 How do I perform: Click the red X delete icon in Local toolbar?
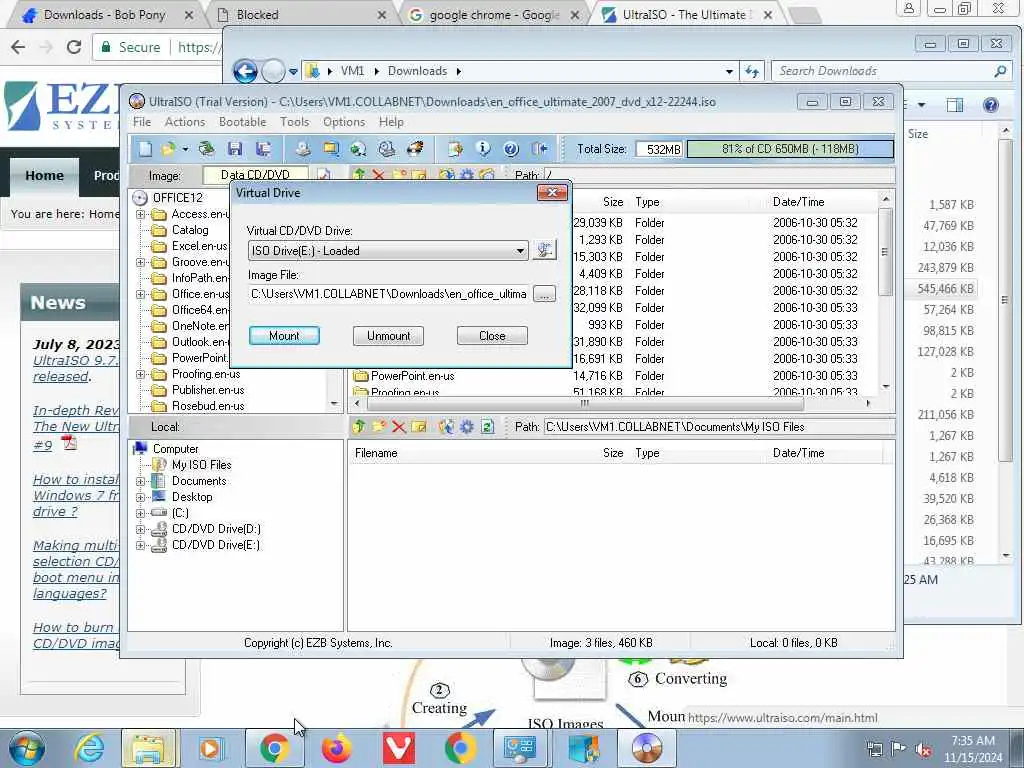point(398,427)
